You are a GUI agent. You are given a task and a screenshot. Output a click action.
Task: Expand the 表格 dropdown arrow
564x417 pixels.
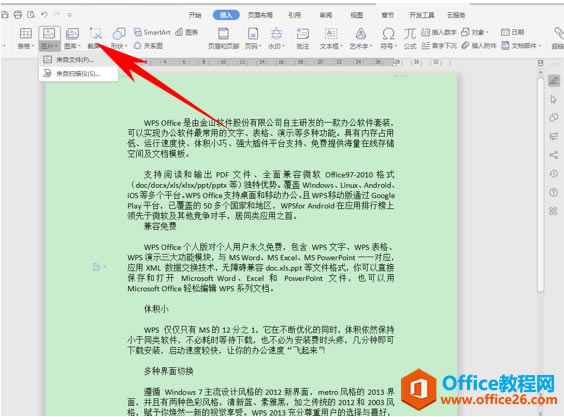[x=33, y=46]
